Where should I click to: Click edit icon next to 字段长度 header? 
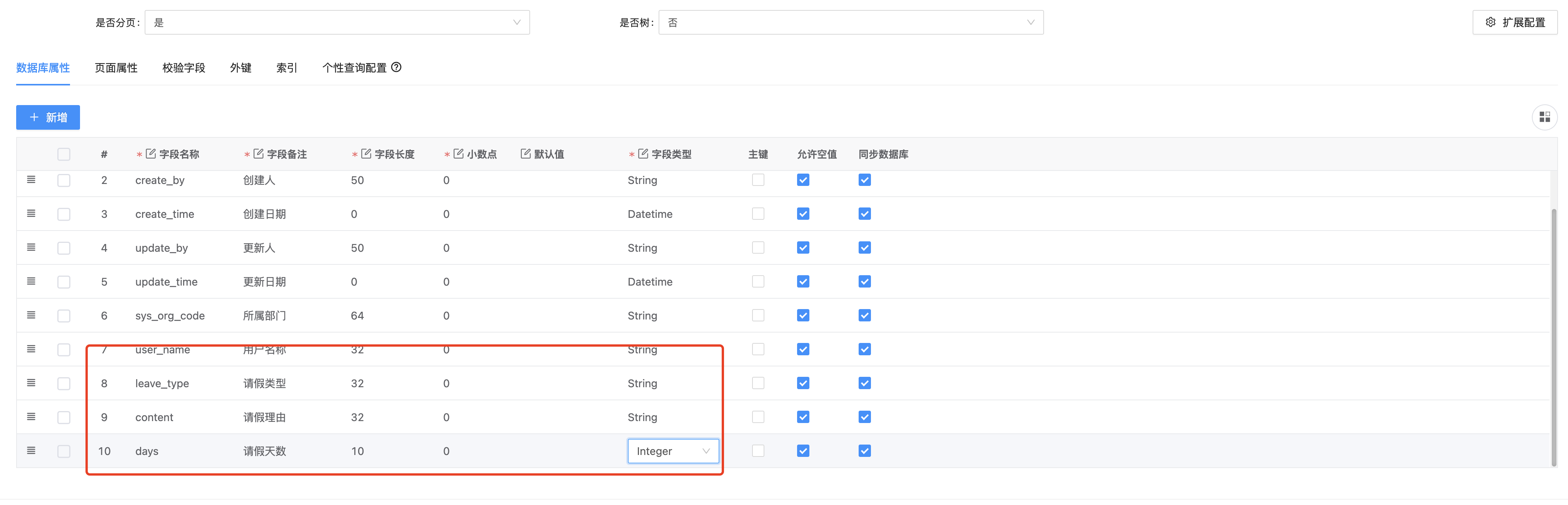(367, 154)
